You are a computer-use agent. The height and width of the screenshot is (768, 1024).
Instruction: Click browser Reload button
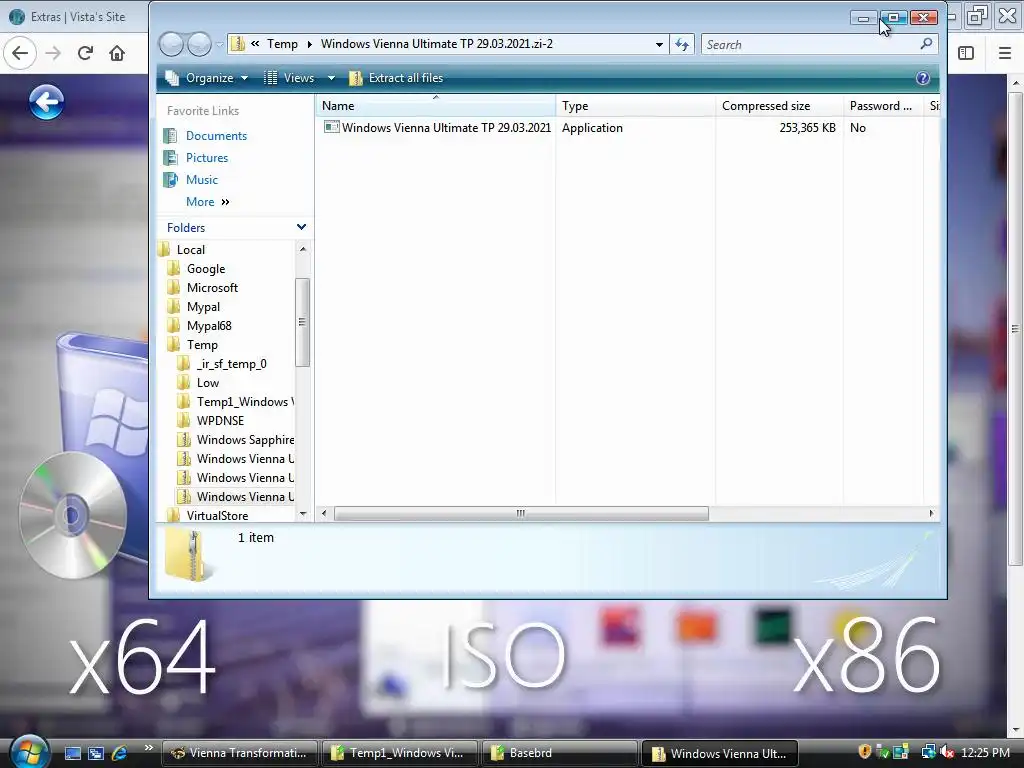click(x=85, y=53)
